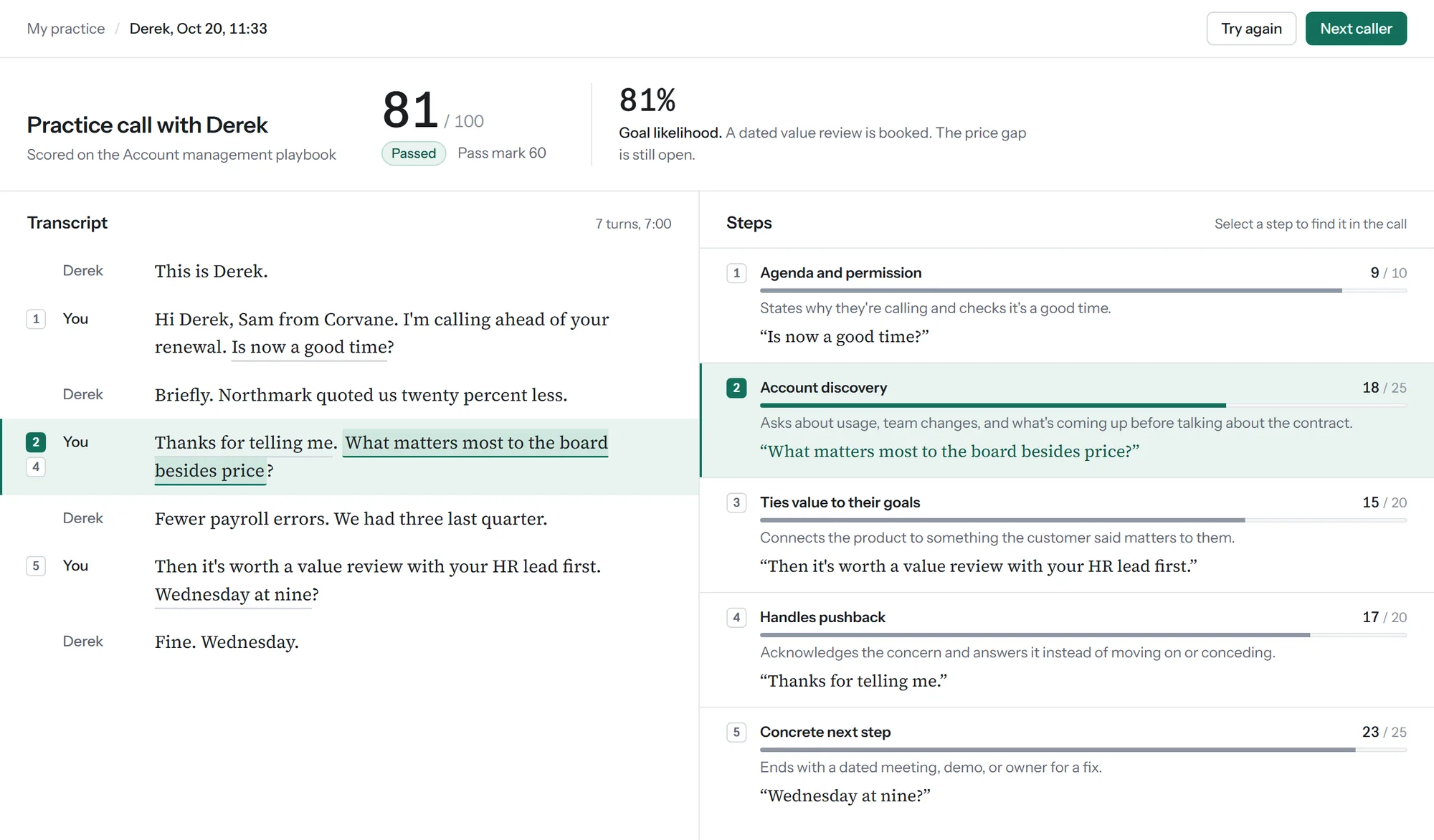Open the Ties value to their goals step
This screenshot has height=840, width=1434.
(x=1067, y=535)
